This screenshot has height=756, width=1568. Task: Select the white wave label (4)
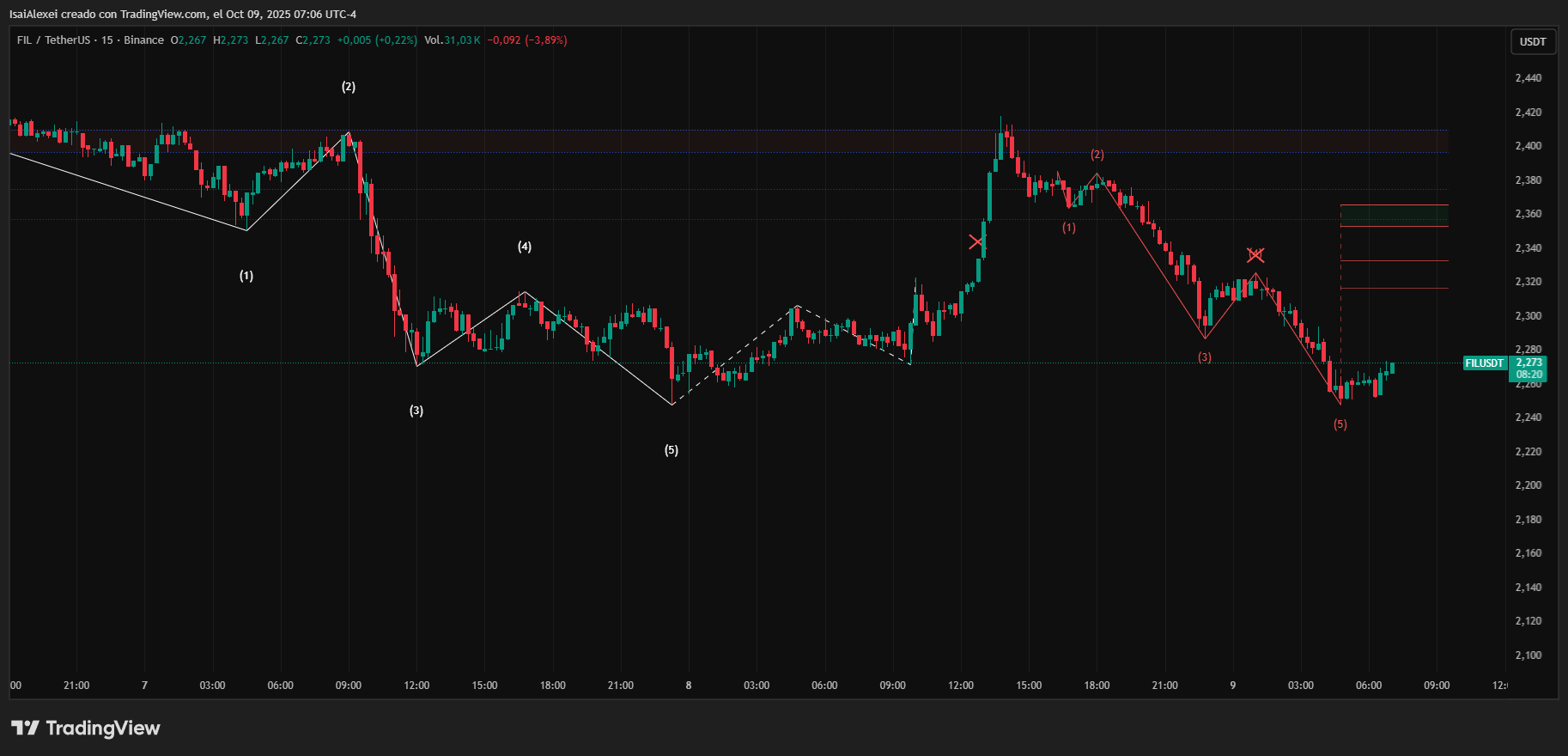tap(525, 247)
